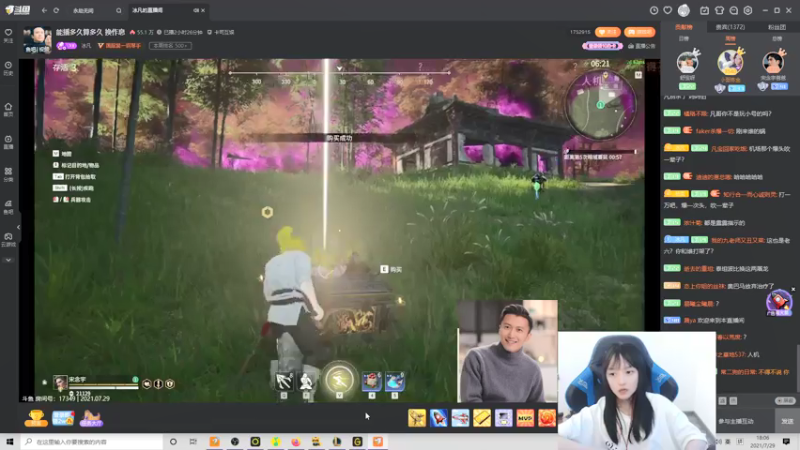
Task: Select the 日榜 sub-tab
Action: (x=684, y=38)
